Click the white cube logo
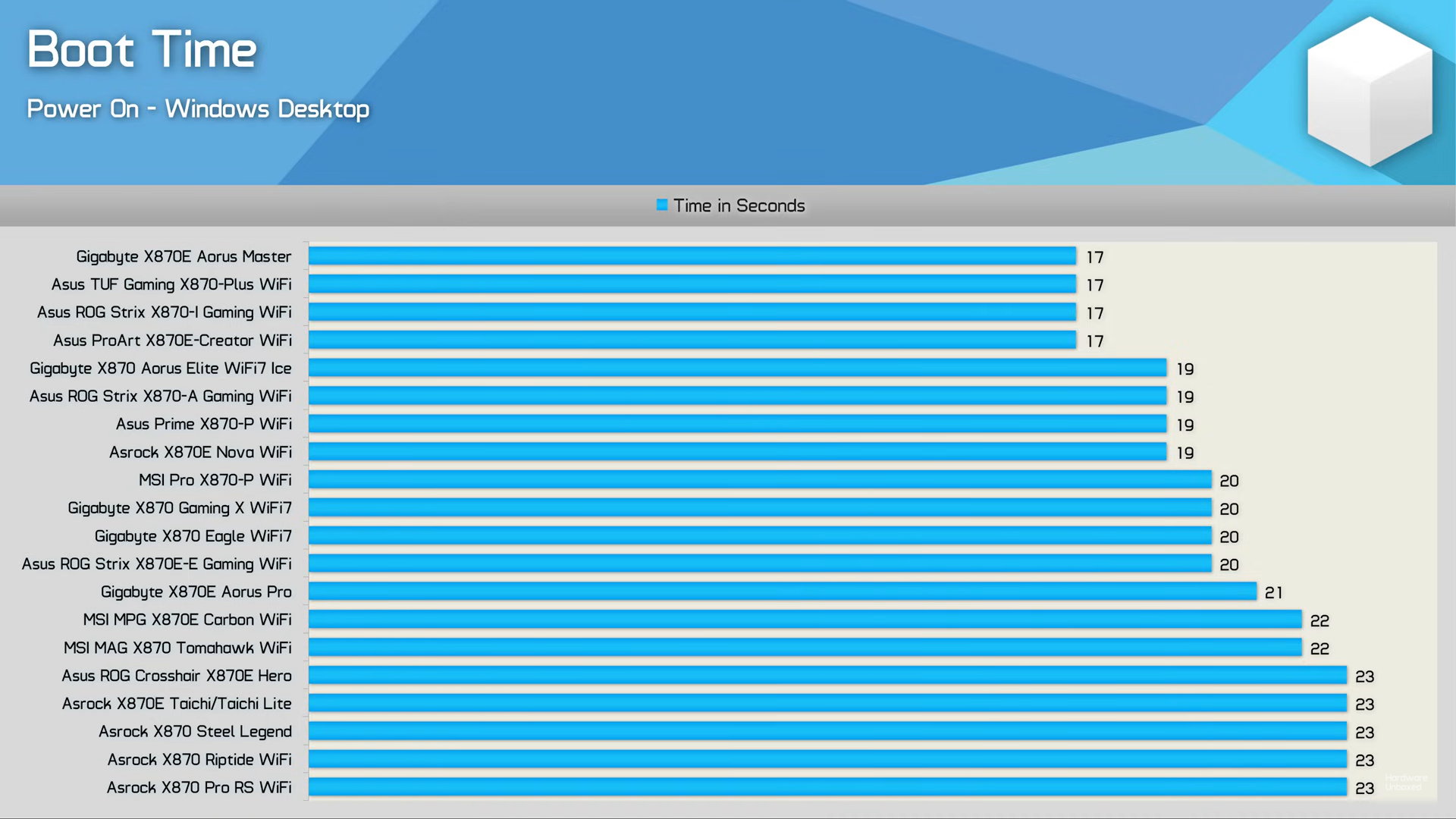The image size is (1456, 819). coord(1370,92)
